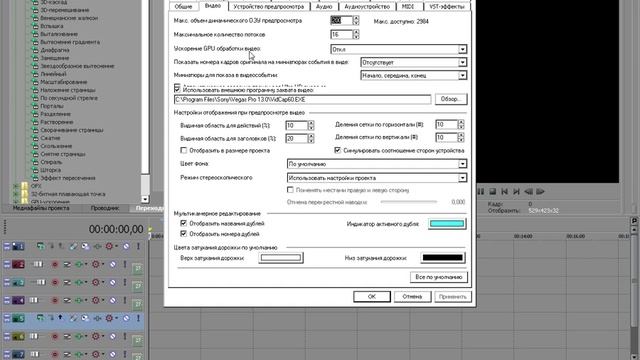The height and width of the screenshot is (360, 640).
Task: Click the track fade bottom black swatch
Action: (443, 258)
